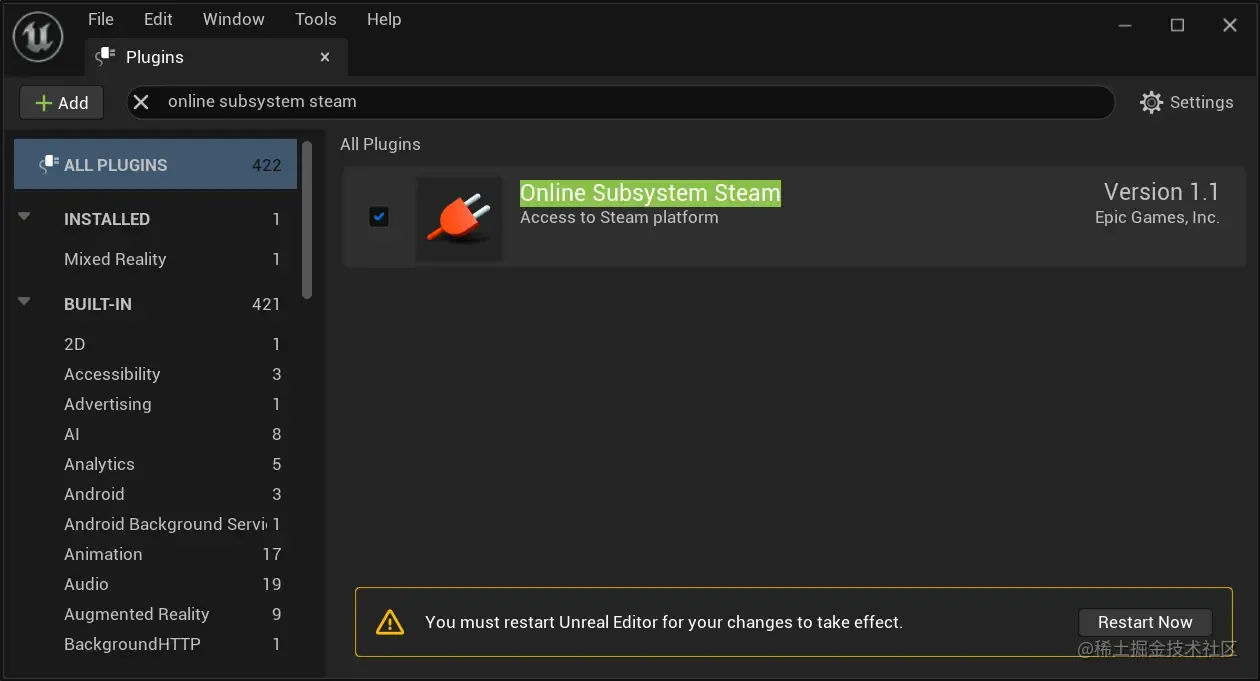This screenshot has height=681, width=1260.
Task: Close the Plugins tab
Action: click(325, 57)
